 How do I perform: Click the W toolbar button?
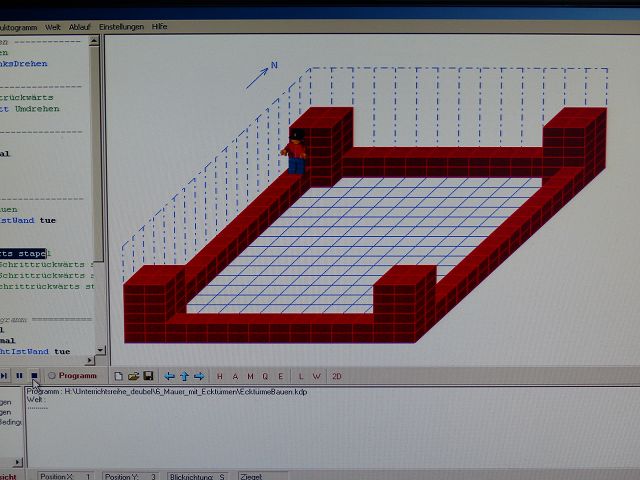pos(316,376)
